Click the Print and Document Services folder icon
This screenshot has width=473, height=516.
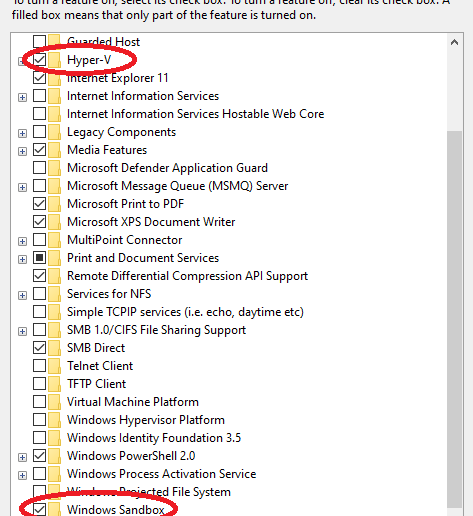point(55,258)
